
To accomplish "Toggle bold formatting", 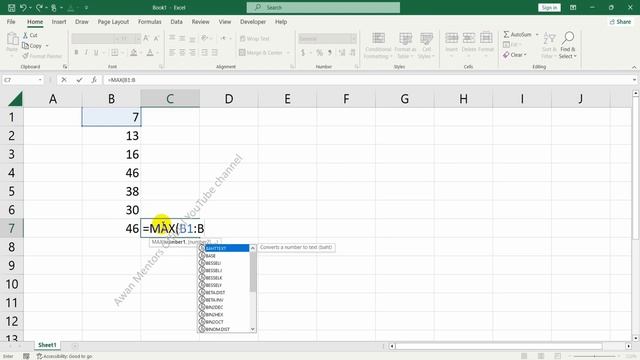I will pyautogui.click(x=76, y=53).
